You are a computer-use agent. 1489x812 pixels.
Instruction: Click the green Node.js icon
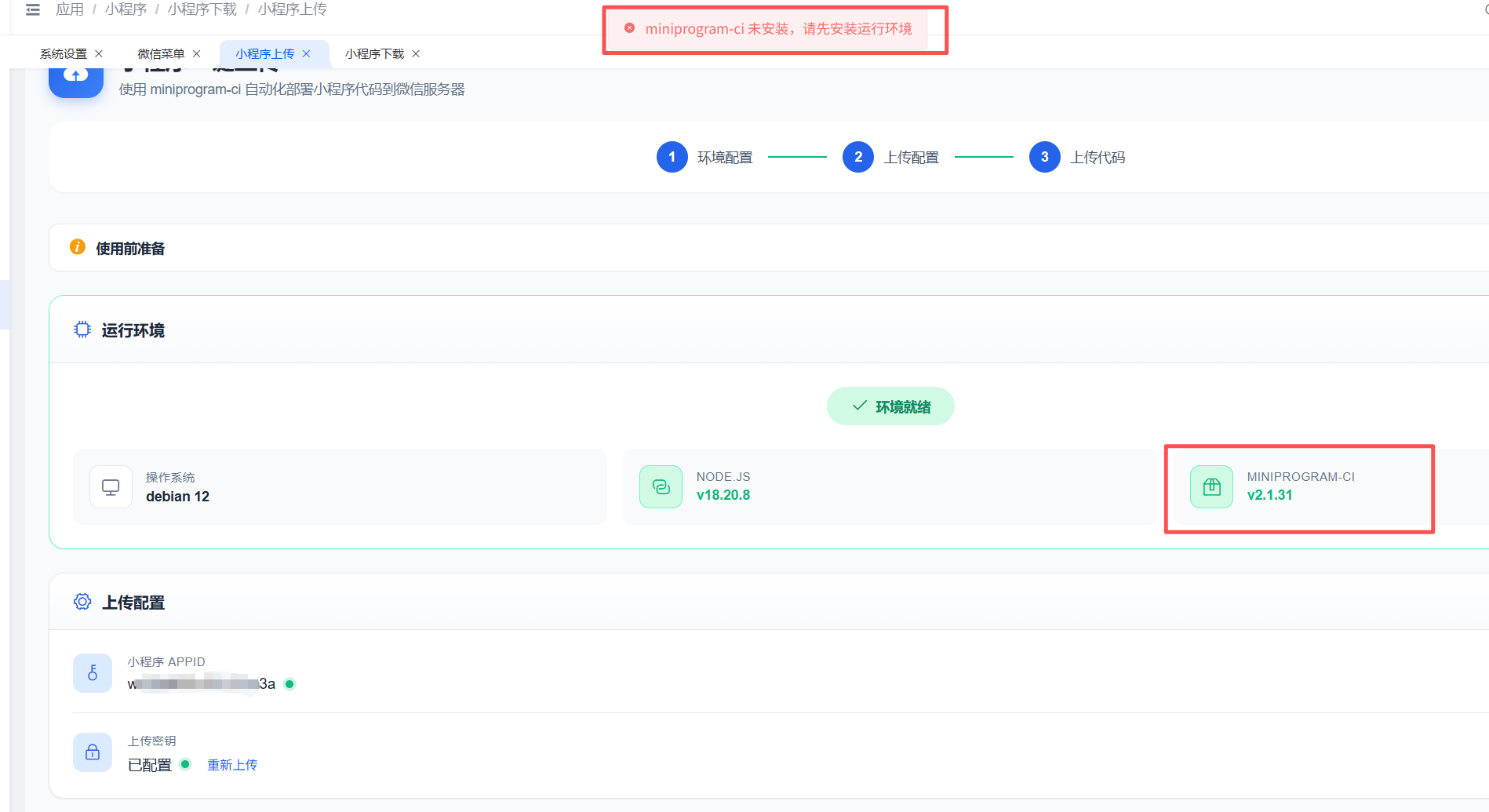tap(661, 487)
